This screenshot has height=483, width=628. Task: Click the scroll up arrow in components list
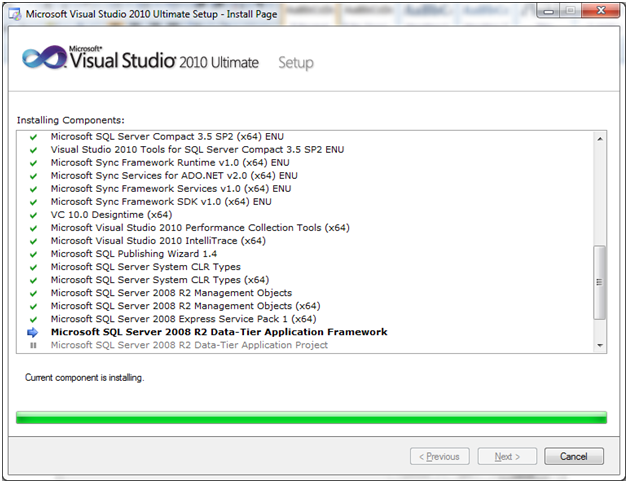(600, 139)
